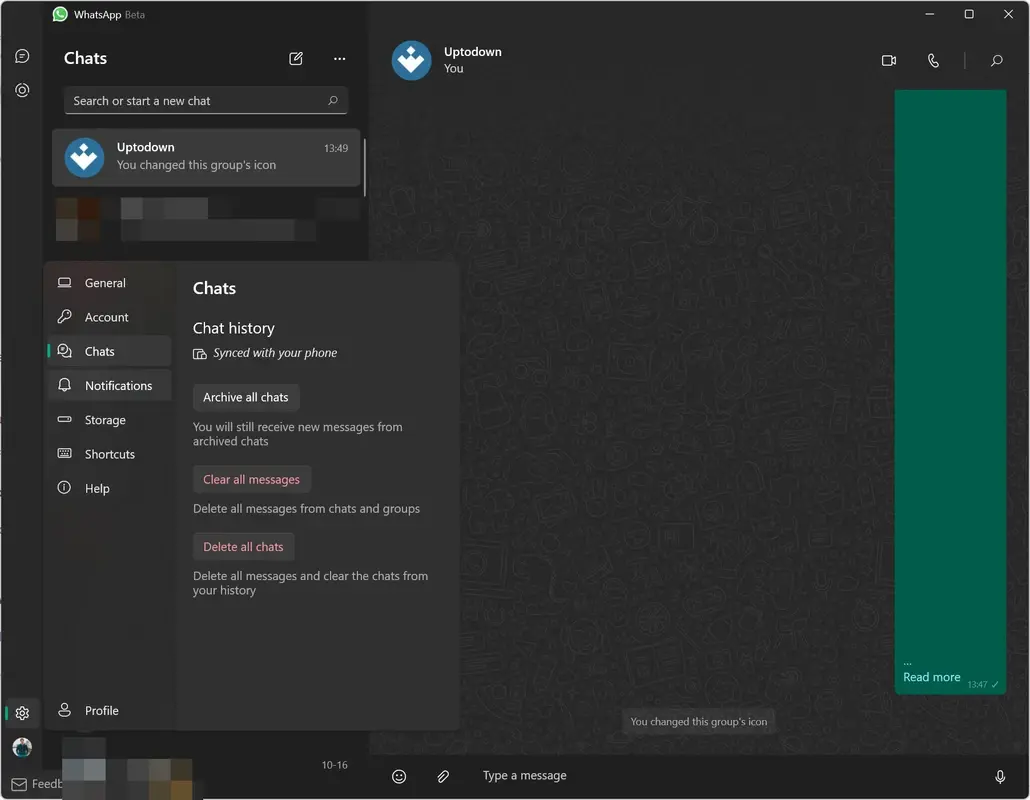Attach a file using the paperclip icon
The width and height of the screenshot is (1030, 800).
coord(443,775)
